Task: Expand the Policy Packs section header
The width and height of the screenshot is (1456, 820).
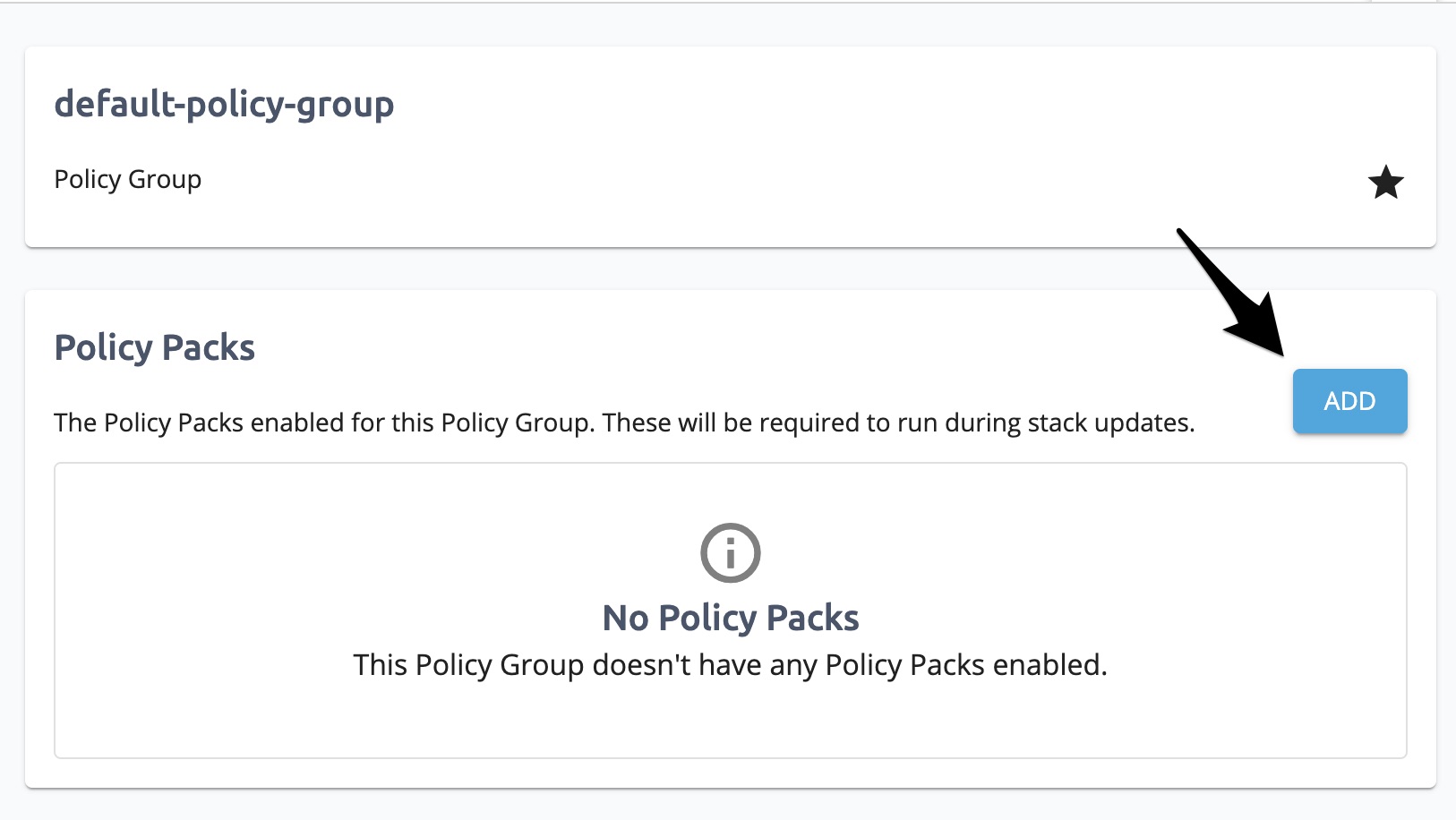Action: (x=154, y=347)
